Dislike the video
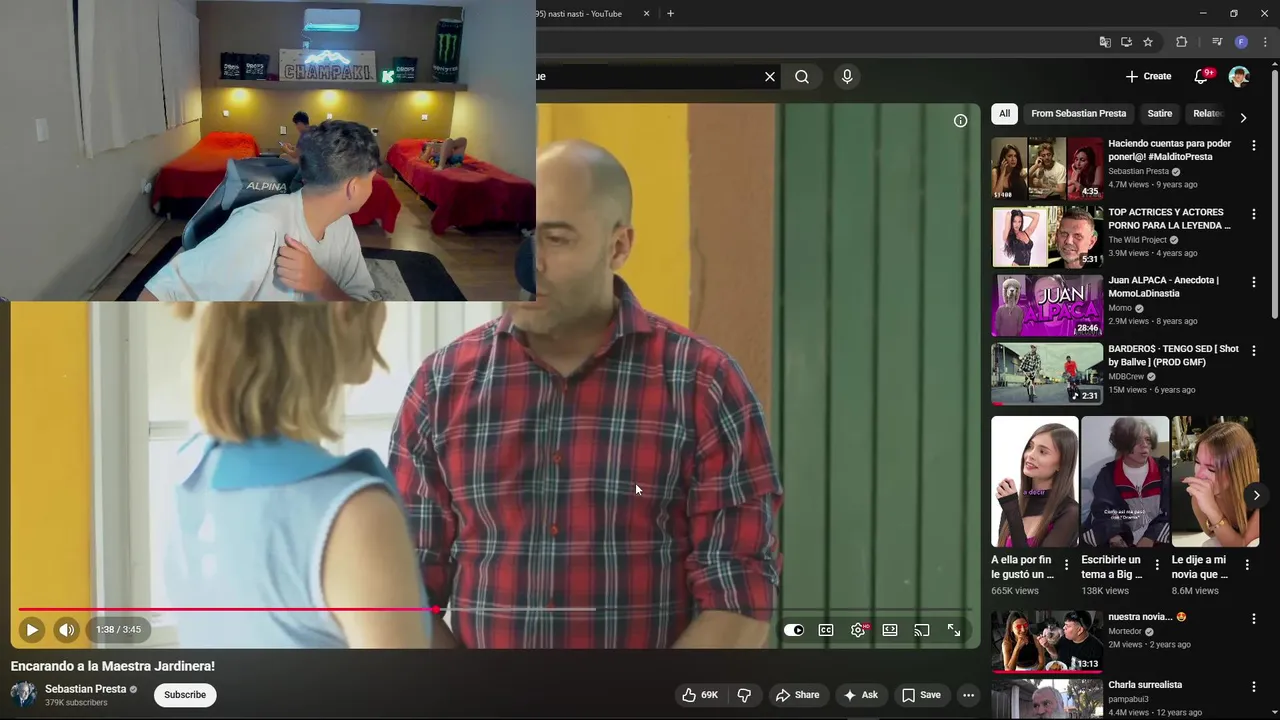 click(744, 695)
